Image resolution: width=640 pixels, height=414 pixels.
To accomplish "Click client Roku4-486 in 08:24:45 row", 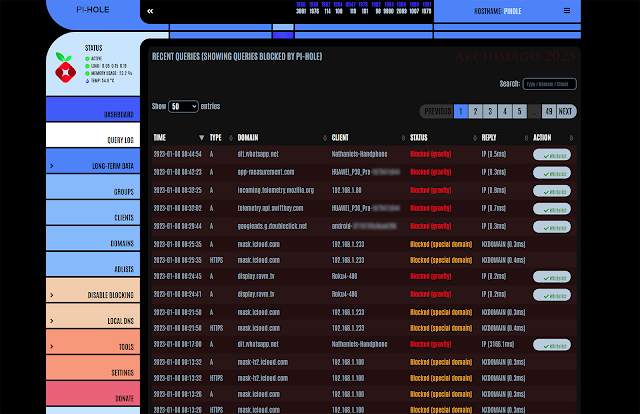I will pos(344,276).
